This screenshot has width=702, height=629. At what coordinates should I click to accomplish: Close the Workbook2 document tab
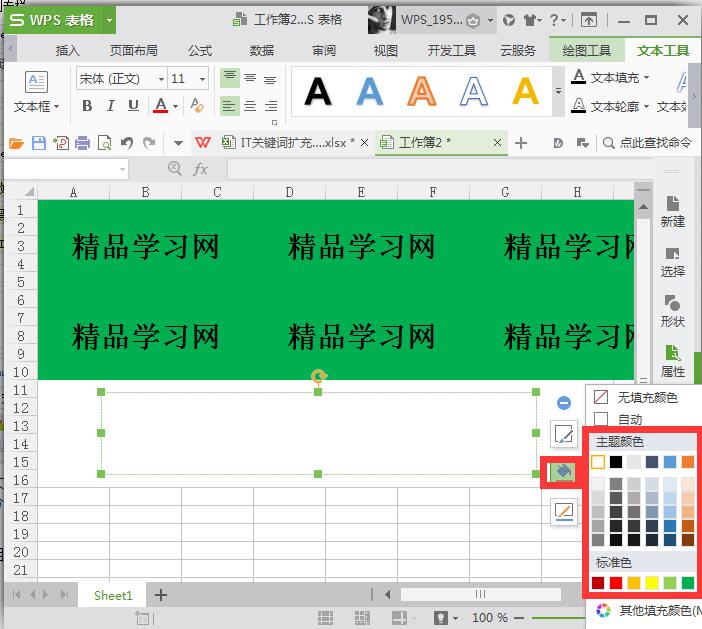pos(497,143)
